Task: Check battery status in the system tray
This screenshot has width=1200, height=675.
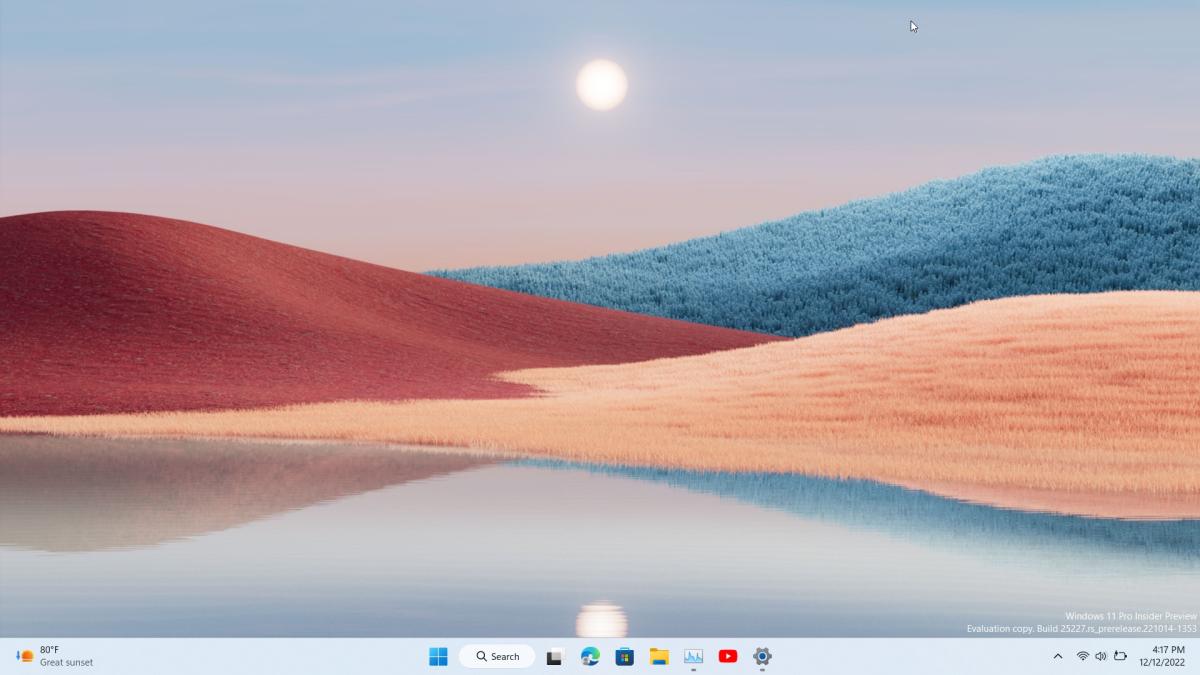Action: click(1120, 657)
